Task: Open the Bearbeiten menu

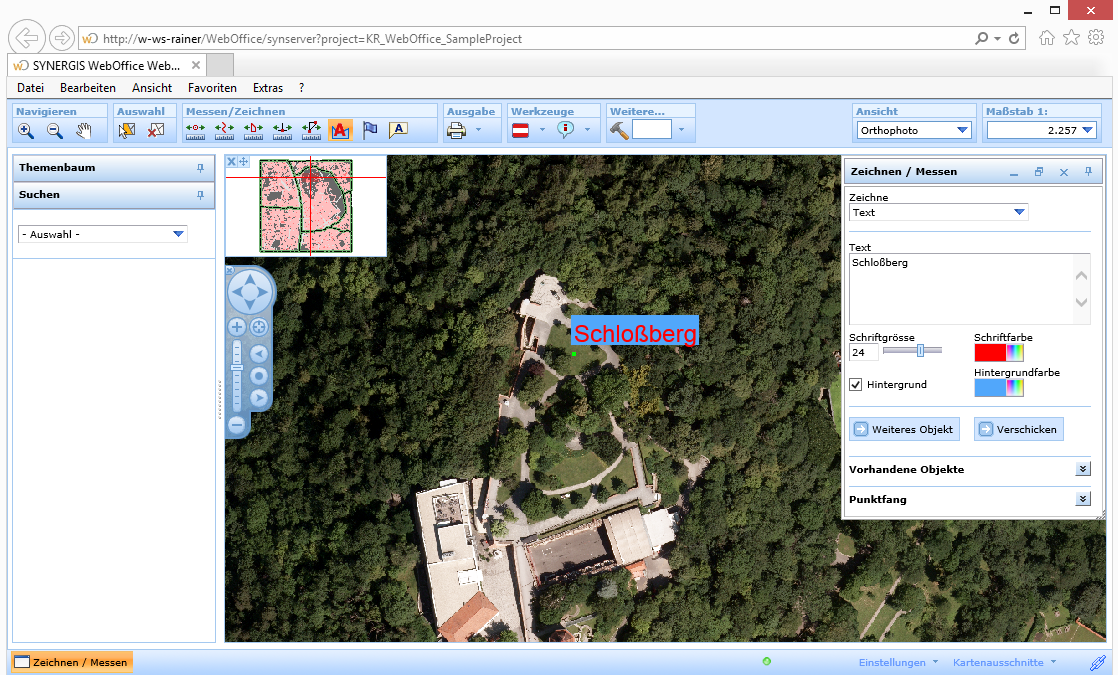Action: 88,88
